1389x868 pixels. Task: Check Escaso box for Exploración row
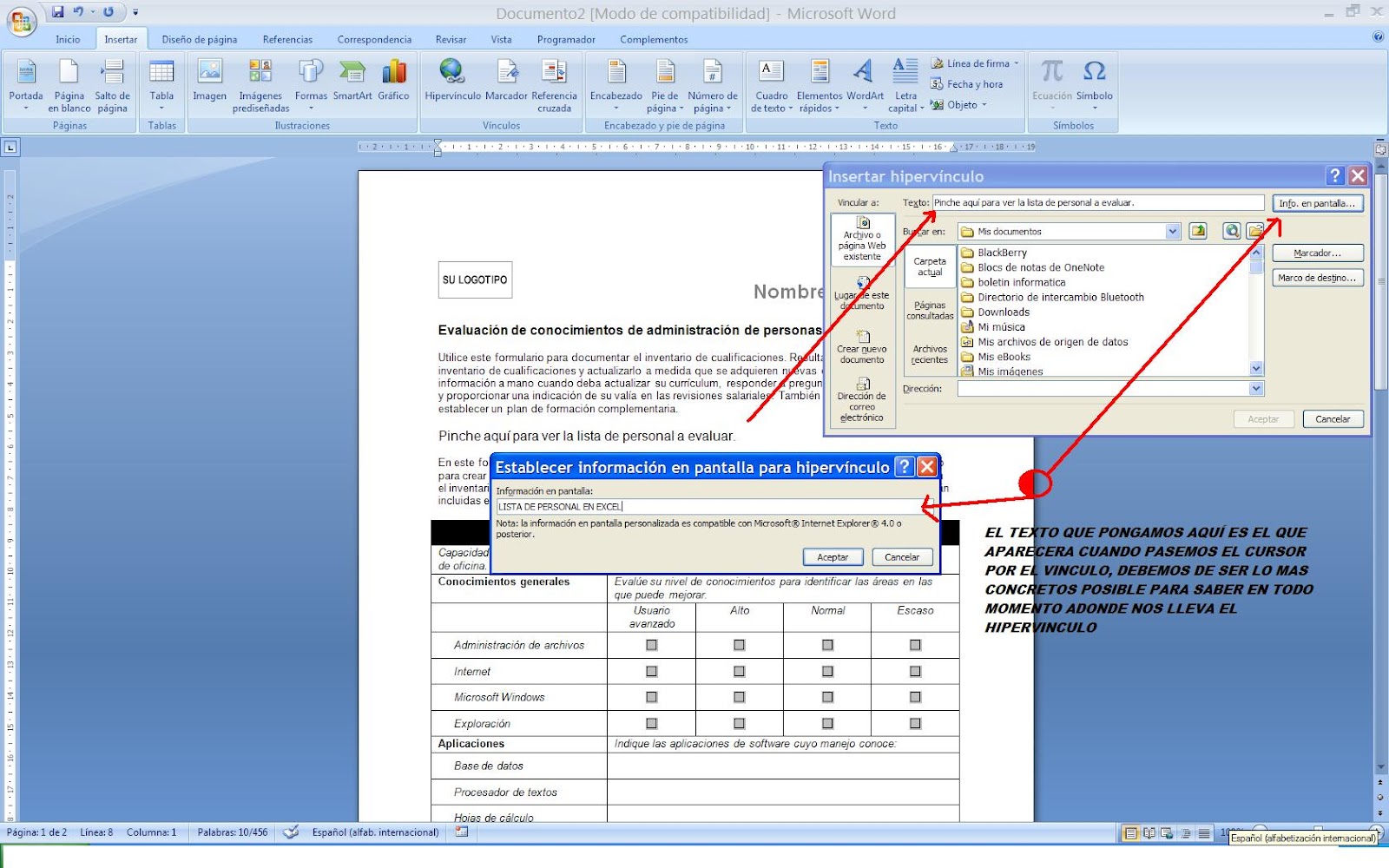pyautogui.click(x=915, y=723)
